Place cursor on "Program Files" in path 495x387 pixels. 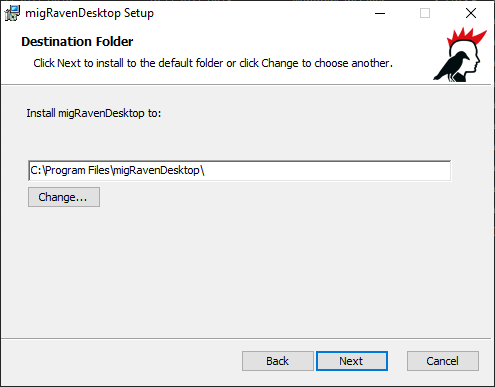tap(77, 171)
